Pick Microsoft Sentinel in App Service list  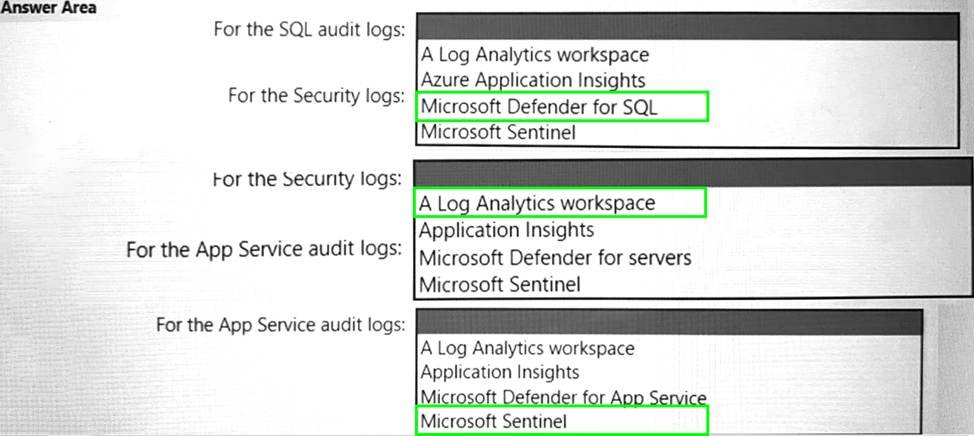click(x=494, y=421)
